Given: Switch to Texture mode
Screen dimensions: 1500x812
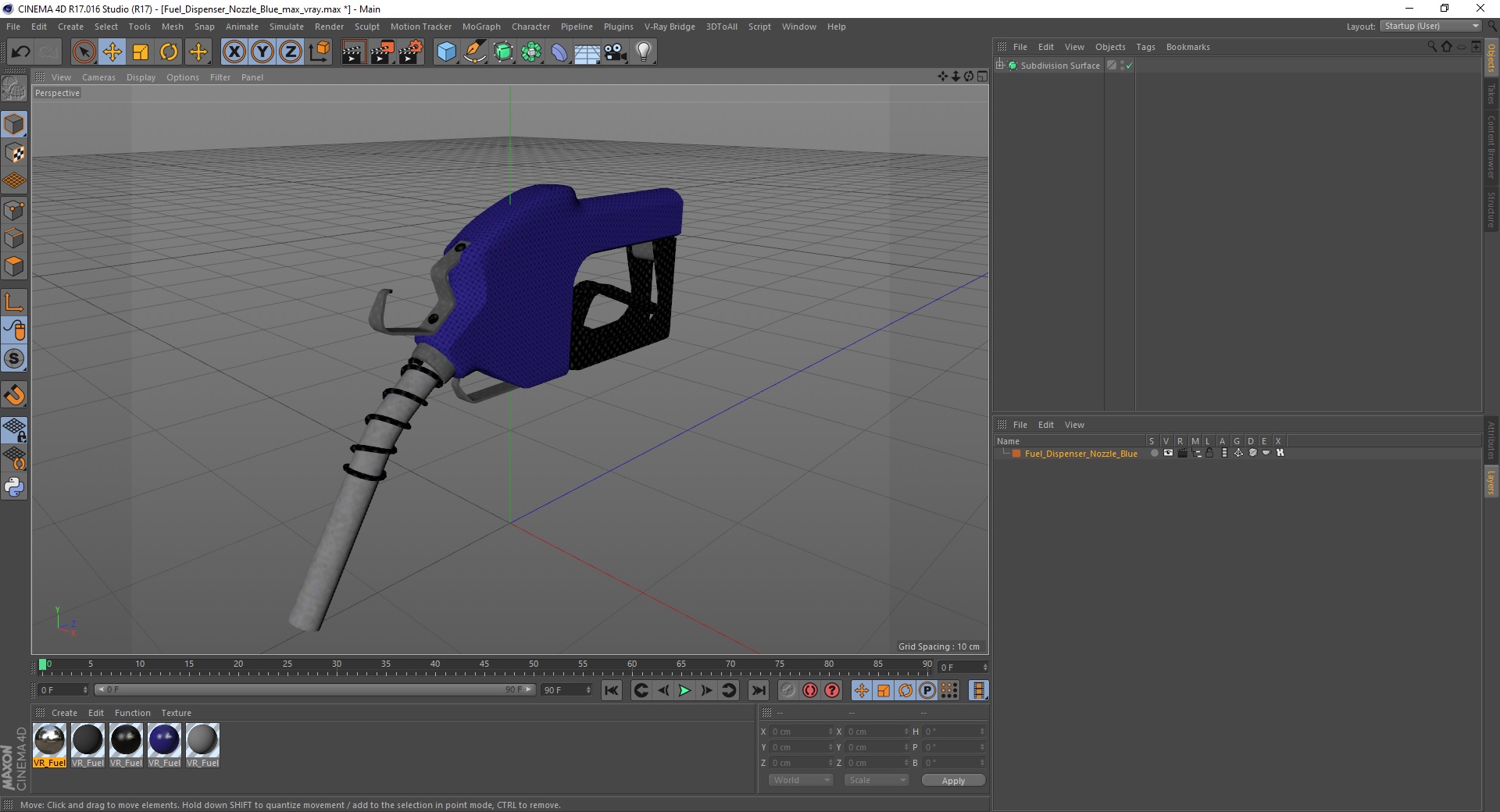Looking at the screenshot, I should (14, 153).
